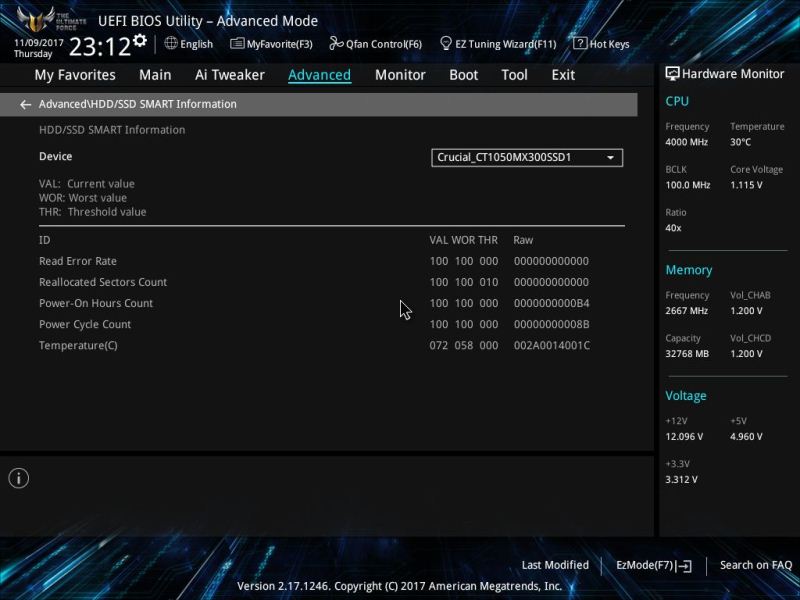Click Core Voltage value 1.115 V
The width and height of the screenshot is (800, 600).
746,185
